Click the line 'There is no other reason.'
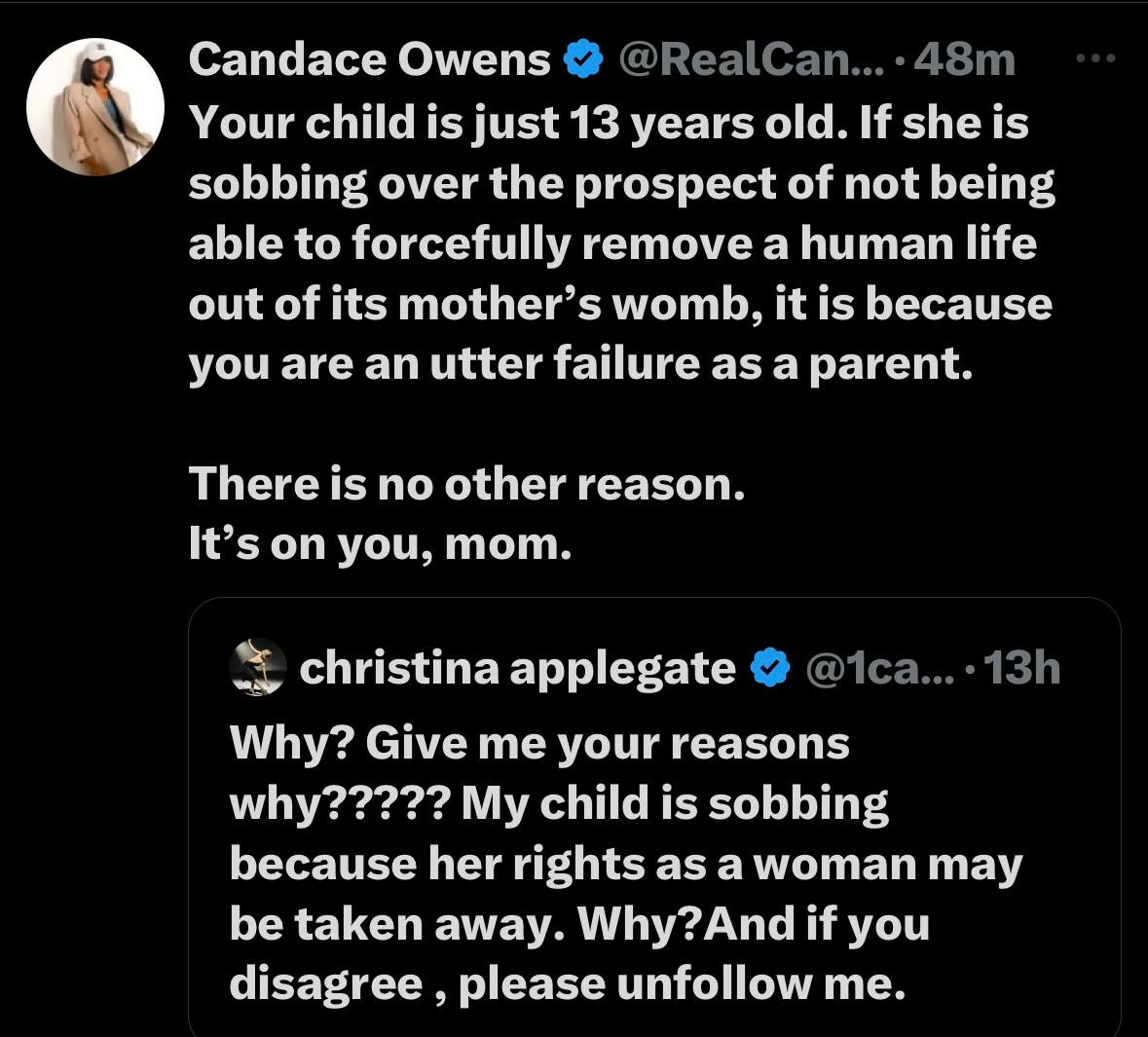The height and width of the screenshot is (1037, 1148). [x=467, y=484]
